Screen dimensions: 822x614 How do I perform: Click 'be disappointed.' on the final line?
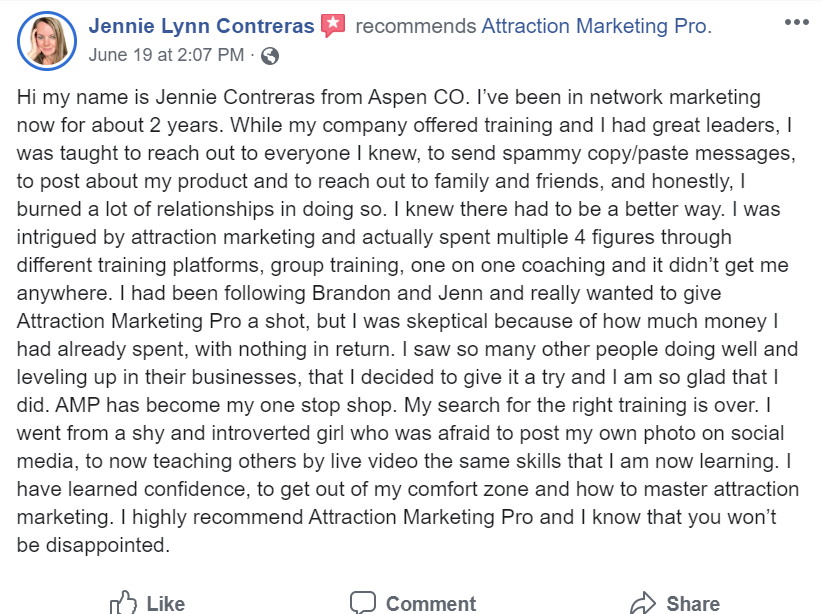93,545
